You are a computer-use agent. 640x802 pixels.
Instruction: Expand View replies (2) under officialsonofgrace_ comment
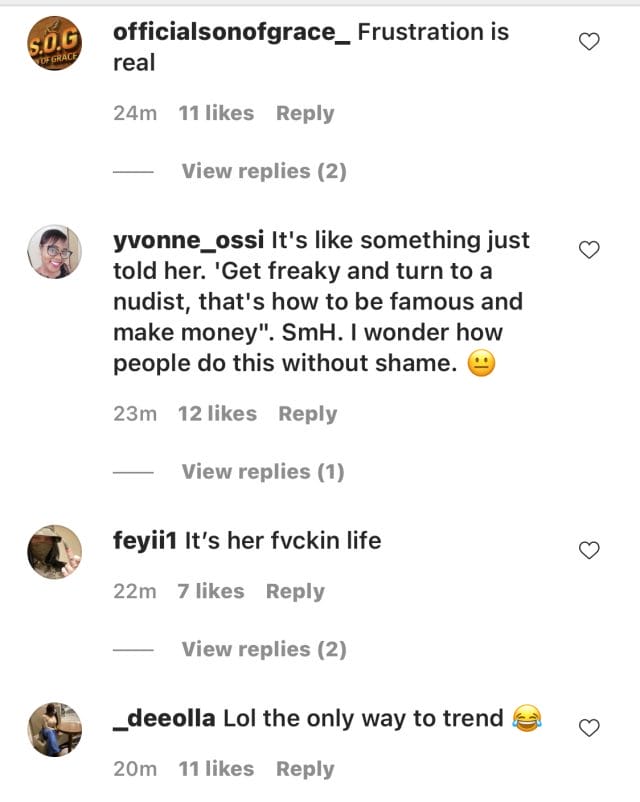point(264,171)
